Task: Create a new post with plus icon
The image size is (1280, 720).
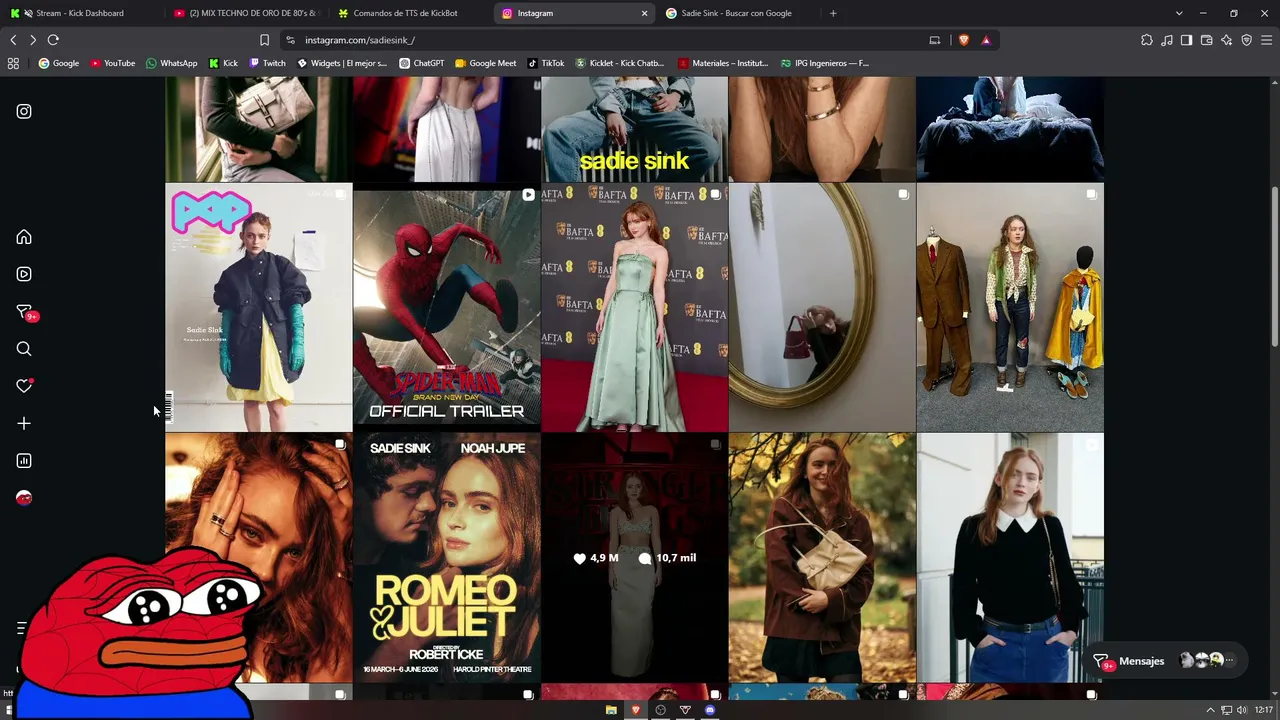Action: click(x=24, y=423)
